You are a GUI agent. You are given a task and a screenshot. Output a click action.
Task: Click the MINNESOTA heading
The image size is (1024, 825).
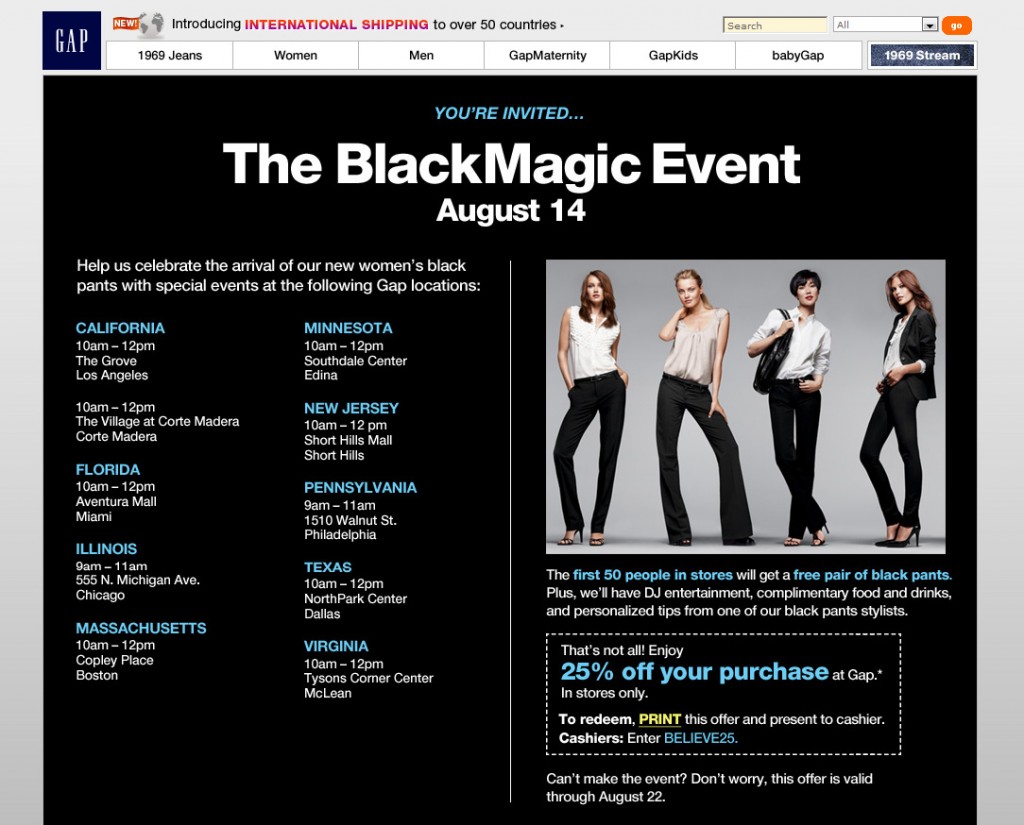pyautogui.click(x=348, y=328)
